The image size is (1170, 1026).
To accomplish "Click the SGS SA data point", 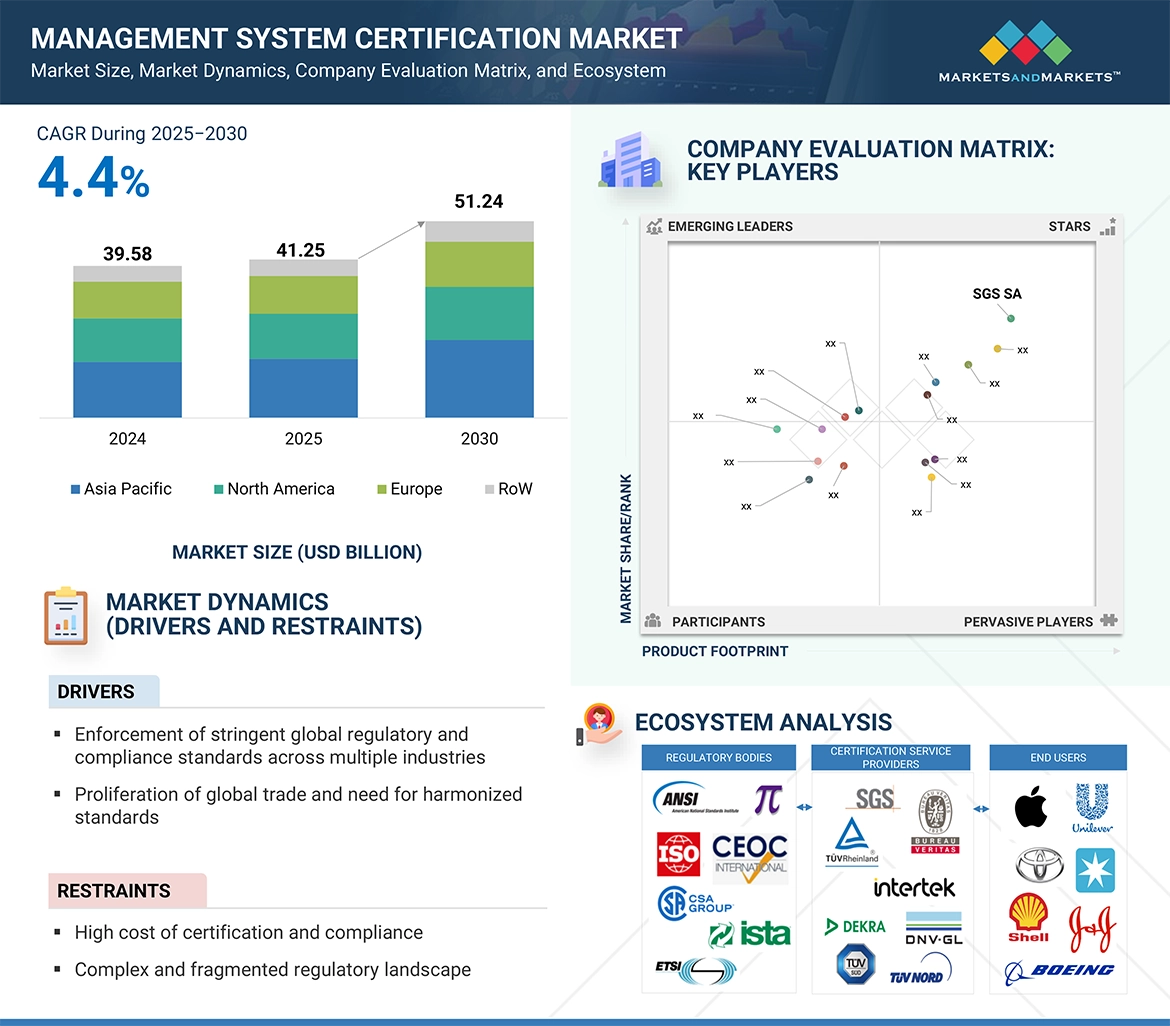I will tap(1011, 319).
